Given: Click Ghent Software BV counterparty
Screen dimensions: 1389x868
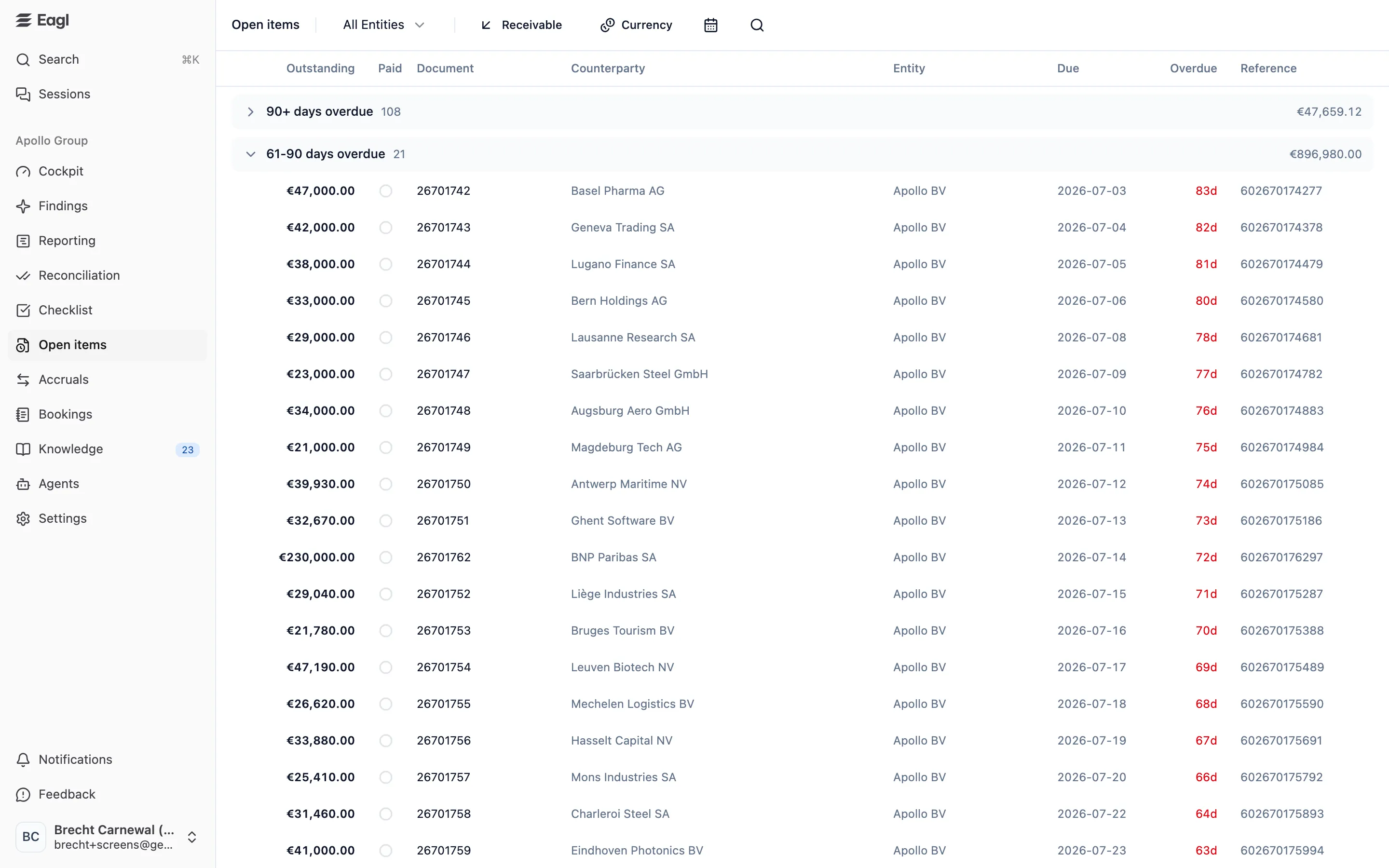Looking at the screenshot, I should [622, 521].
